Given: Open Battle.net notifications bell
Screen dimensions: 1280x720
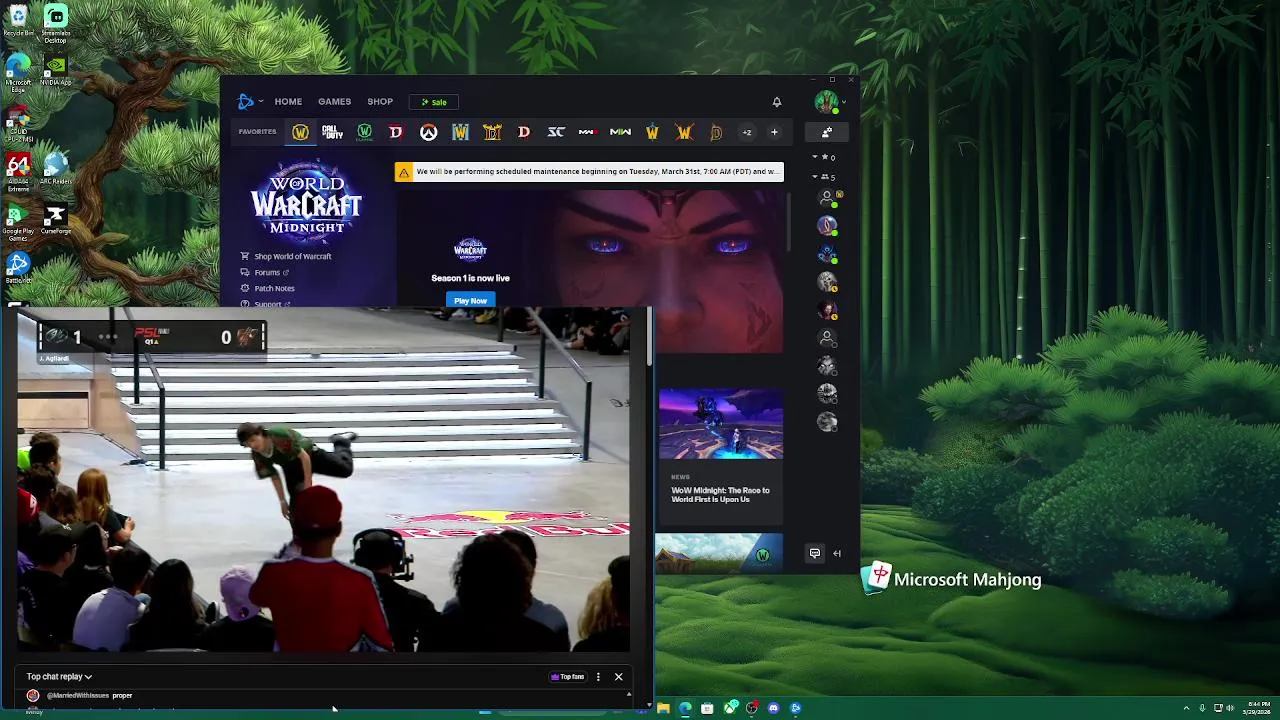Looking at the screenshot, I should [776, 102].
